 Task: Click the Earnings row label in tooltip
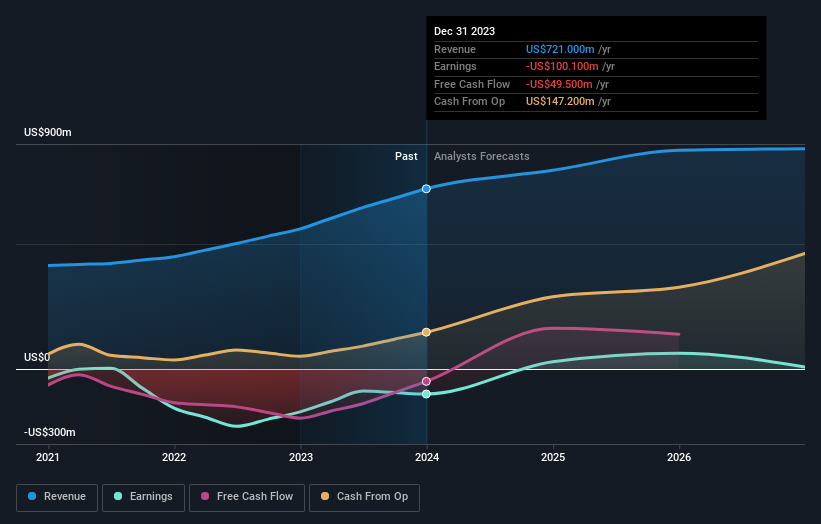(x=455, y=66)
